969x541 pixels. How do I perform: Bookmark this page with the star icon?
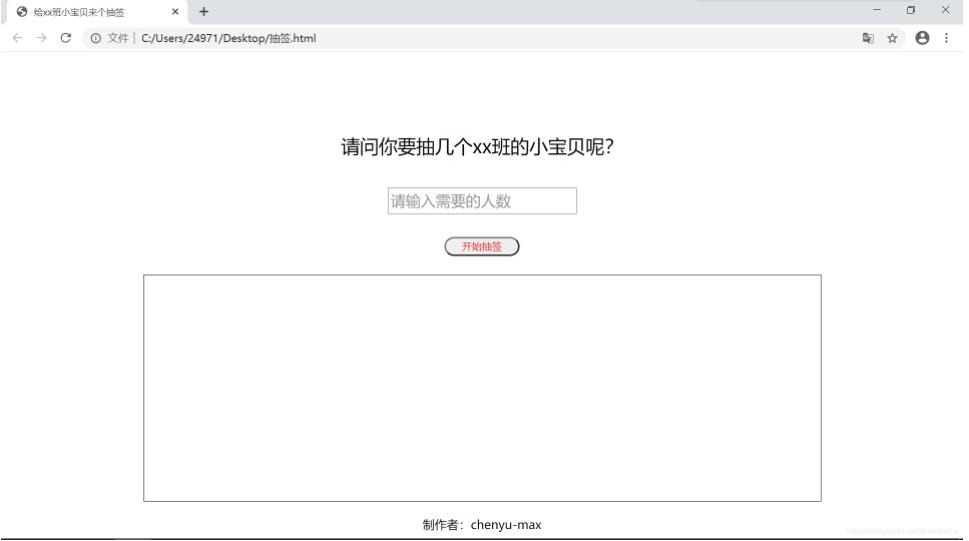pos(892,38)
